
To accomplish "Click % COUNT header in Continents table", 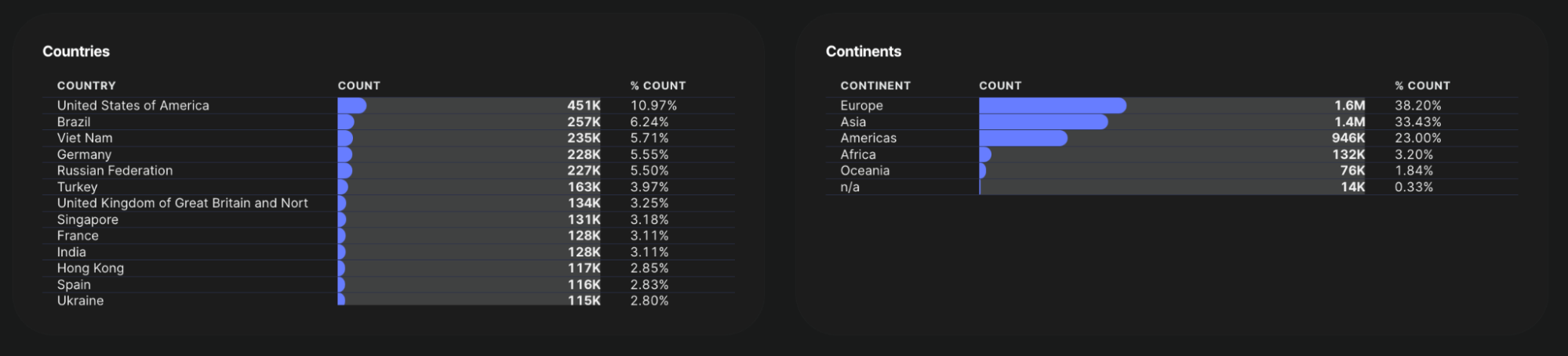I will tap(1422, 85).
